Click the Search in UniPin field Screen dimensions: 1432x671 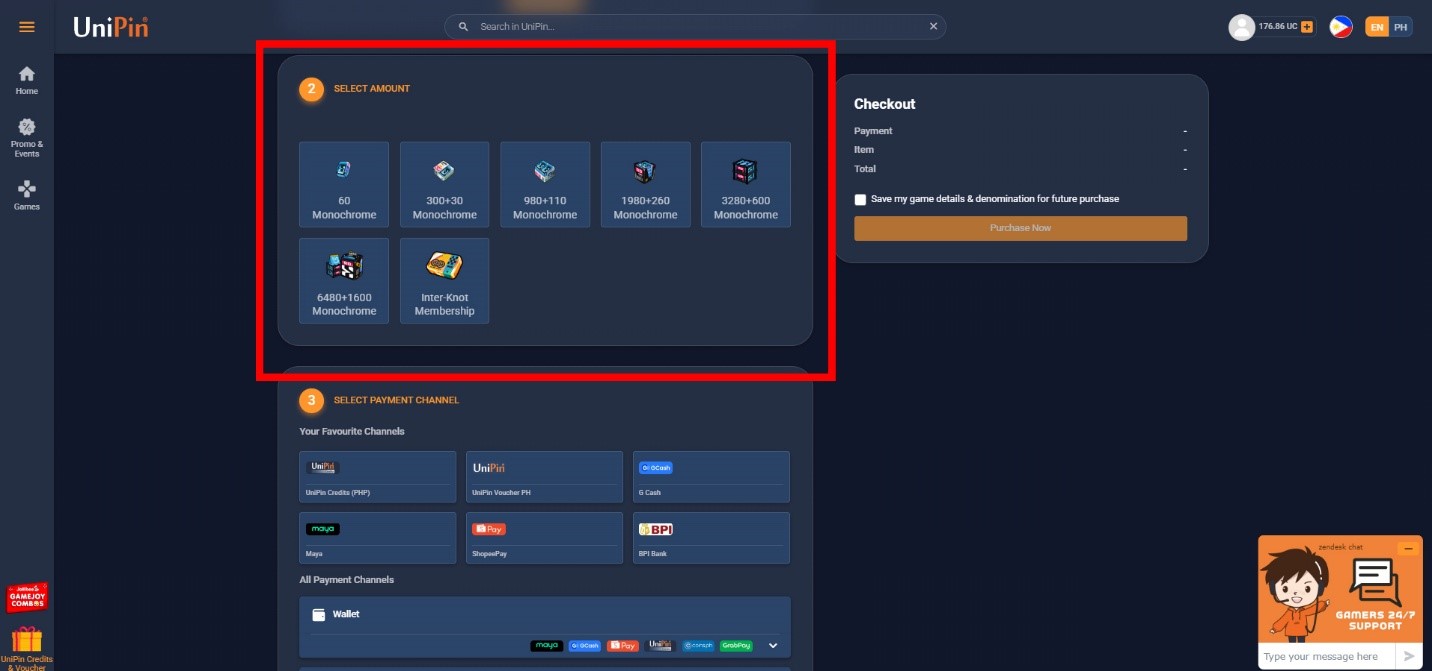point(695,27)
